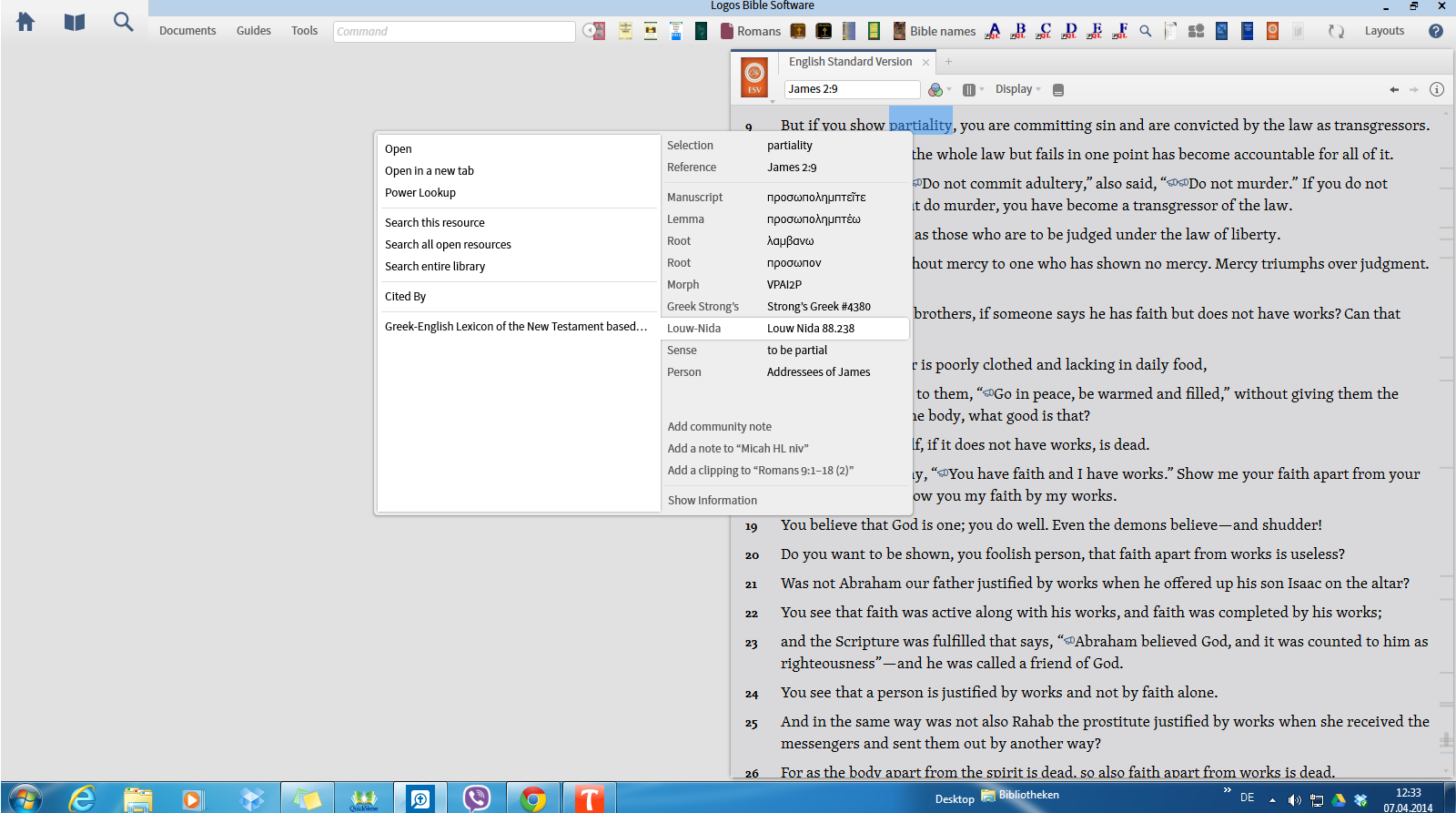Open the Guides menu

[254, 31]
